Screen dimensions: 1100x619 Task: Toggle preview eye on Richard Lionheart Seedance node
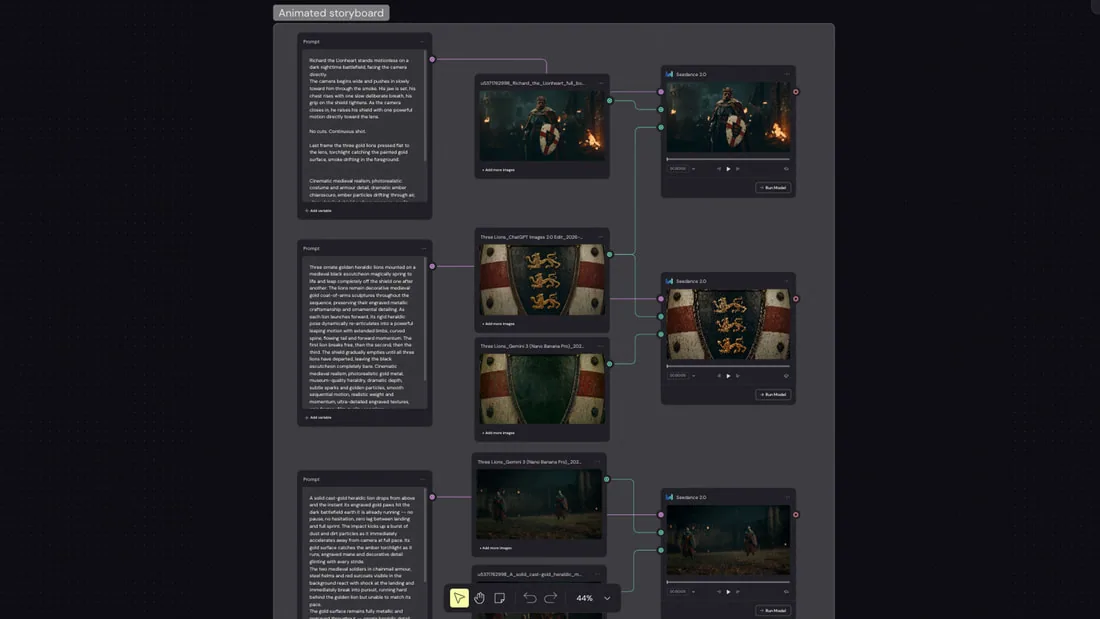(x=786, y=169)
